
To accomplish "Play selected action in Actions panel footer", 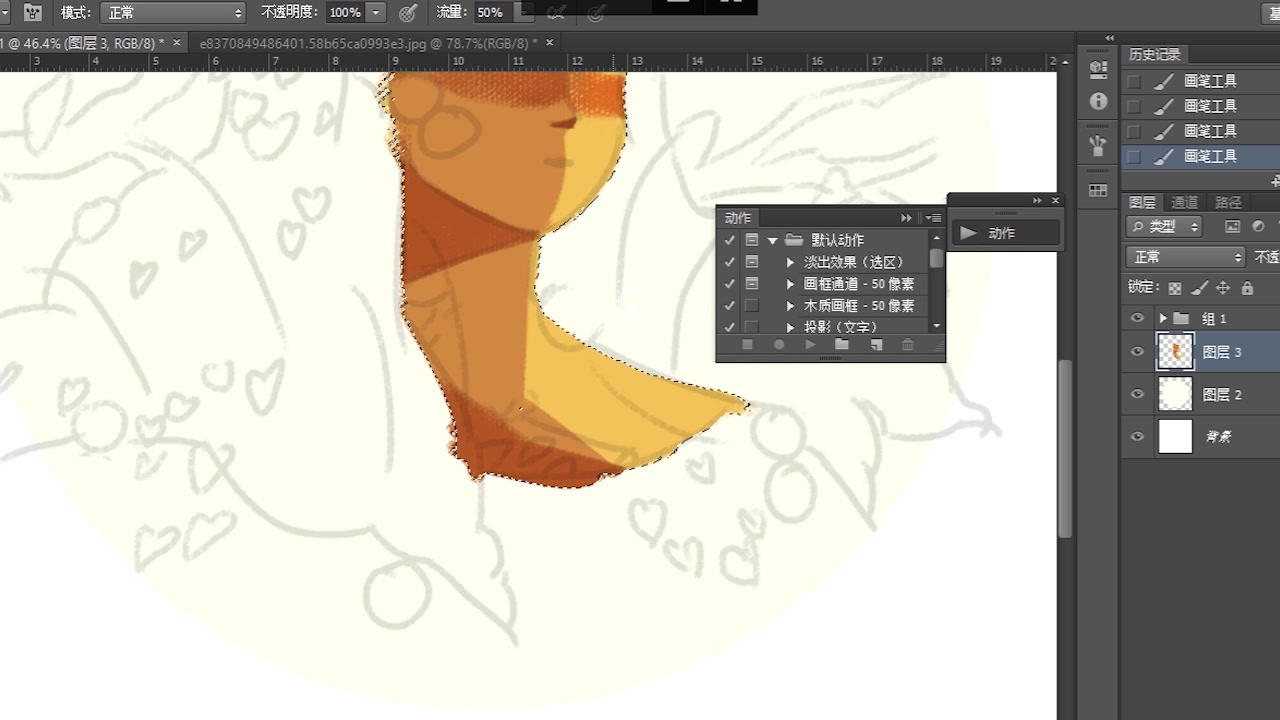I will pos(811,345).
